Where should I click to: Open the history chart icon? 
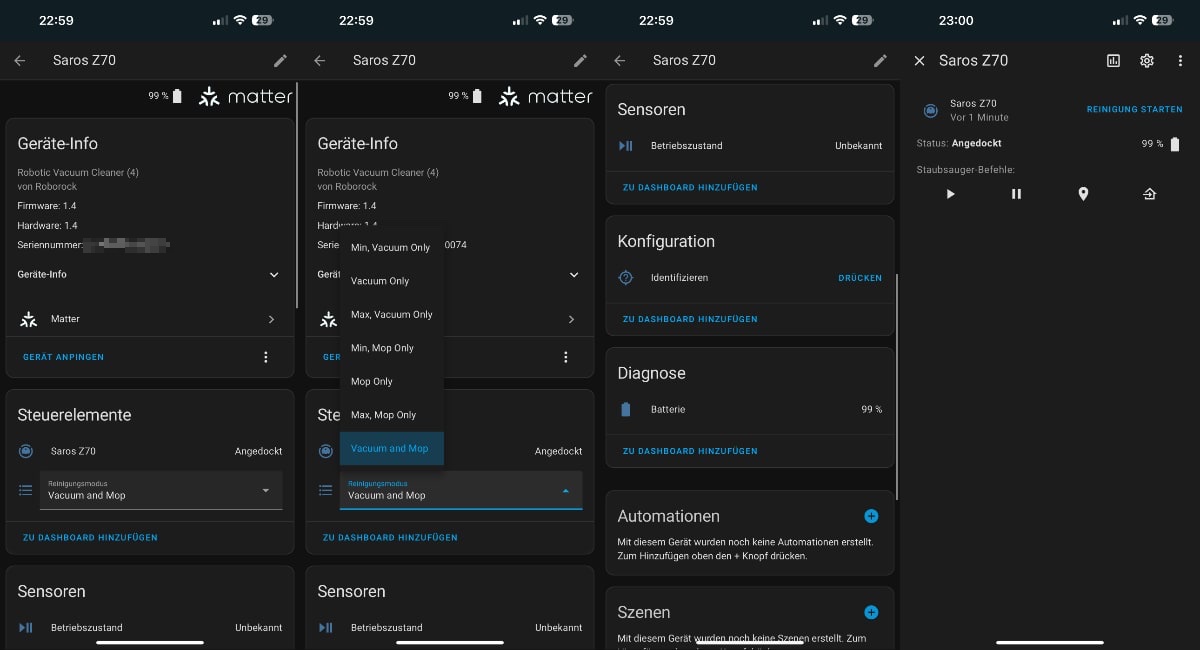click(x=1113, y=61)
